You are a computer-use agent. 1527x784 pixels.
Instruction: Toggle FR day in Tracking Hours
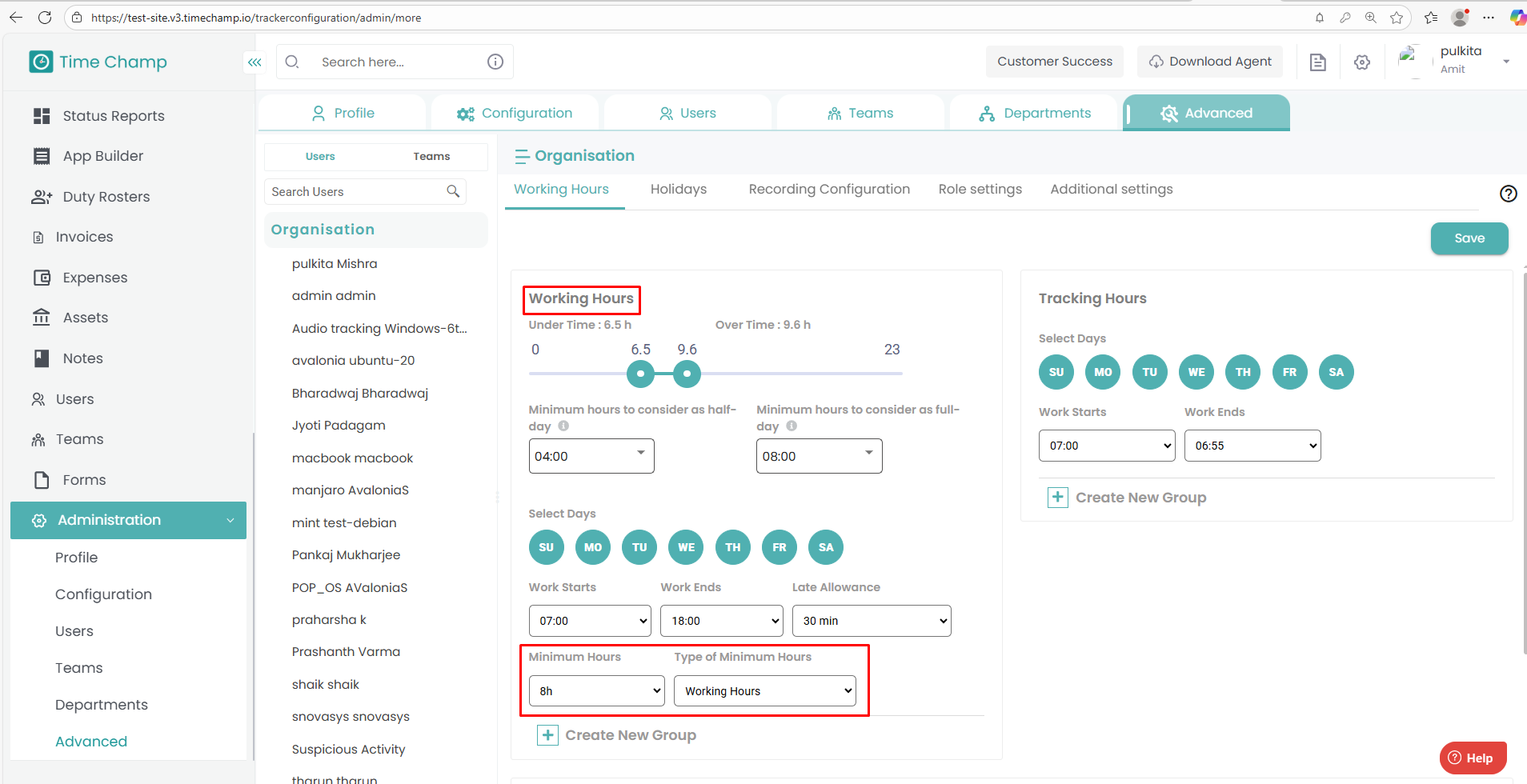(x=1289, y=372)
